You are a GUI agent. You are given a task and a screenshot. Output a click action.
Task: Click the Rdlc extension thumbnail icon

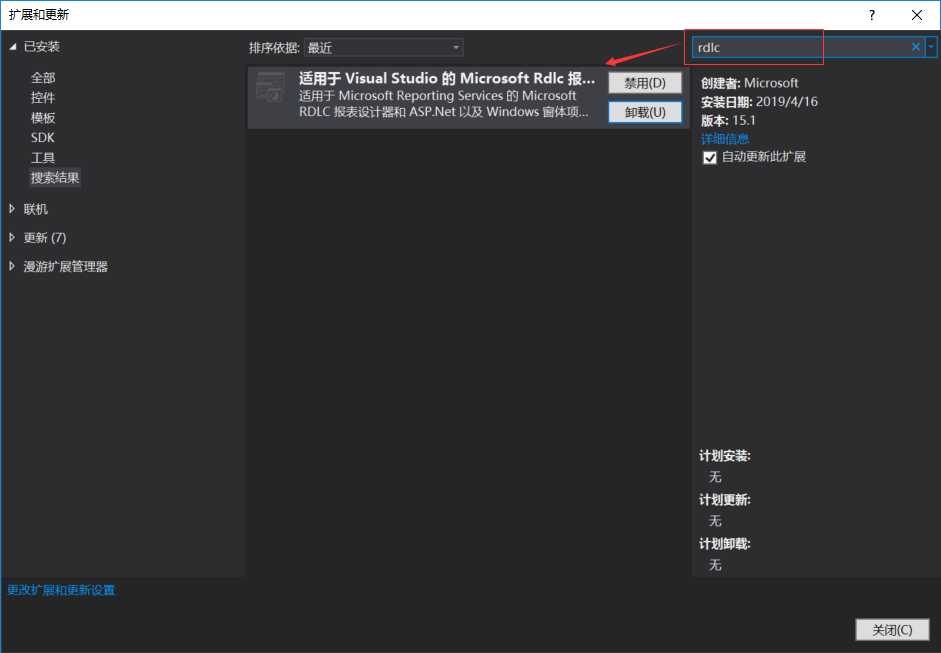pos(270,87)
